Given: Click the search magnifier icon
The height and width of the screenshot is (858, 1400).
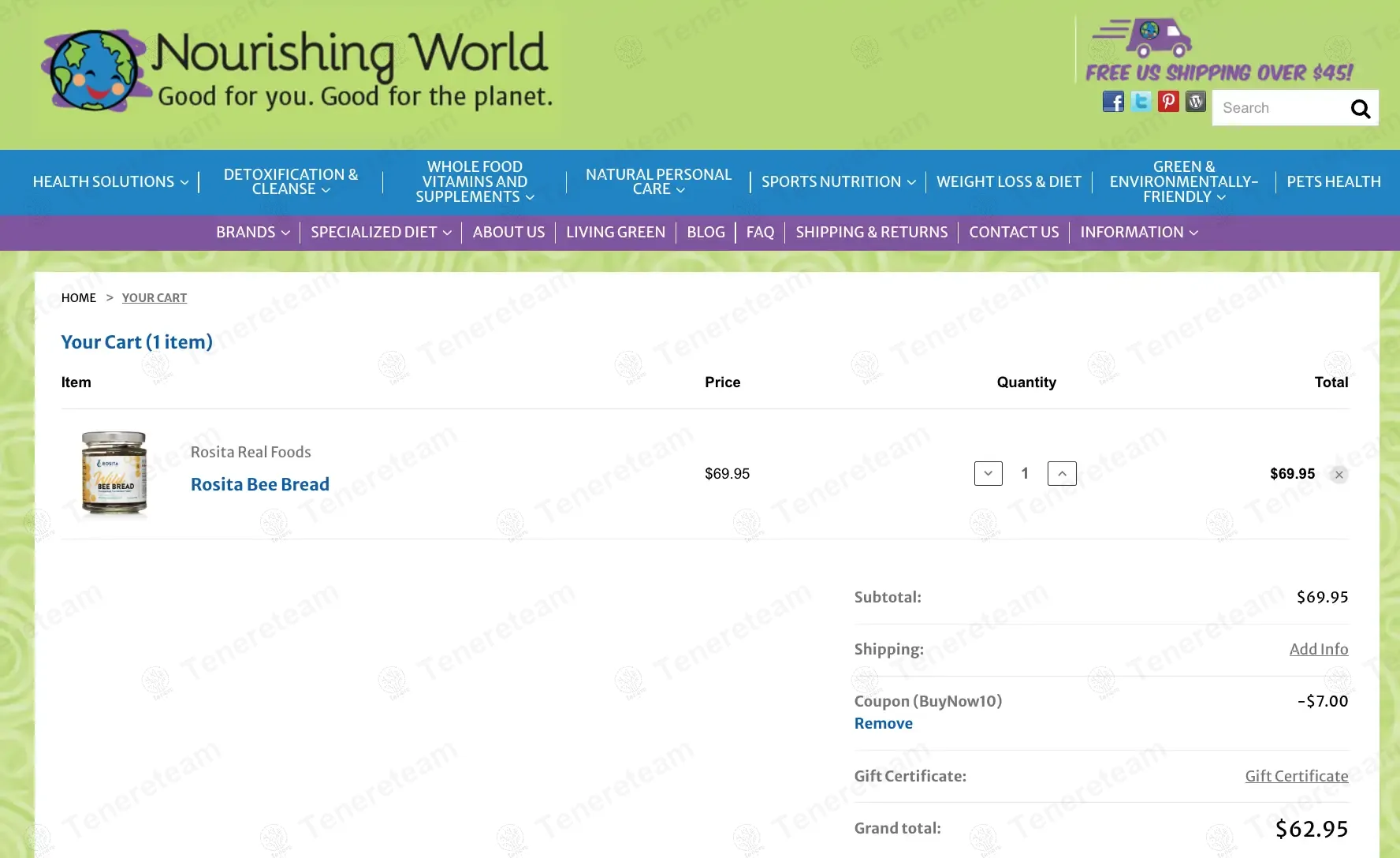Looking at the screenshot, I should (x=1361, y=109).
